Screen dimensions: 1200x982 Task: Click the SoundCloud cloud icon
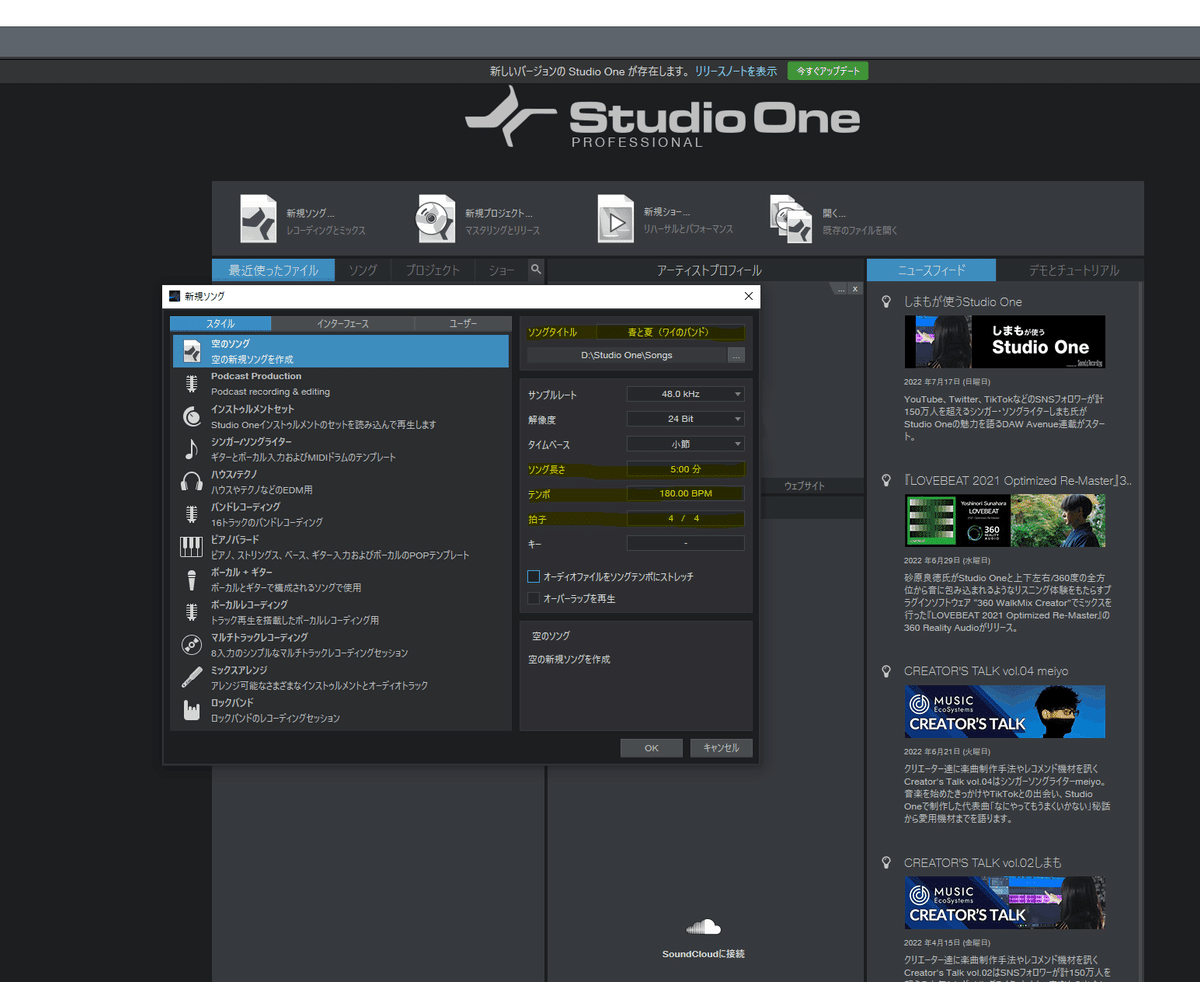703,927
